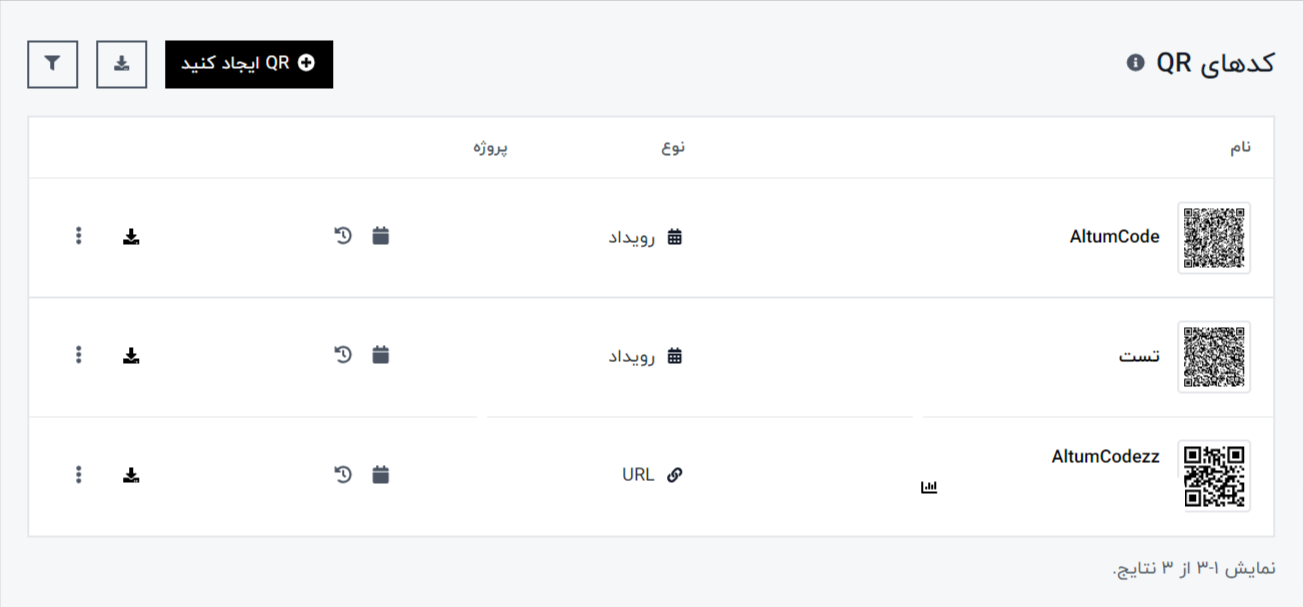Open the AltumCode QR code name link

1114,237
